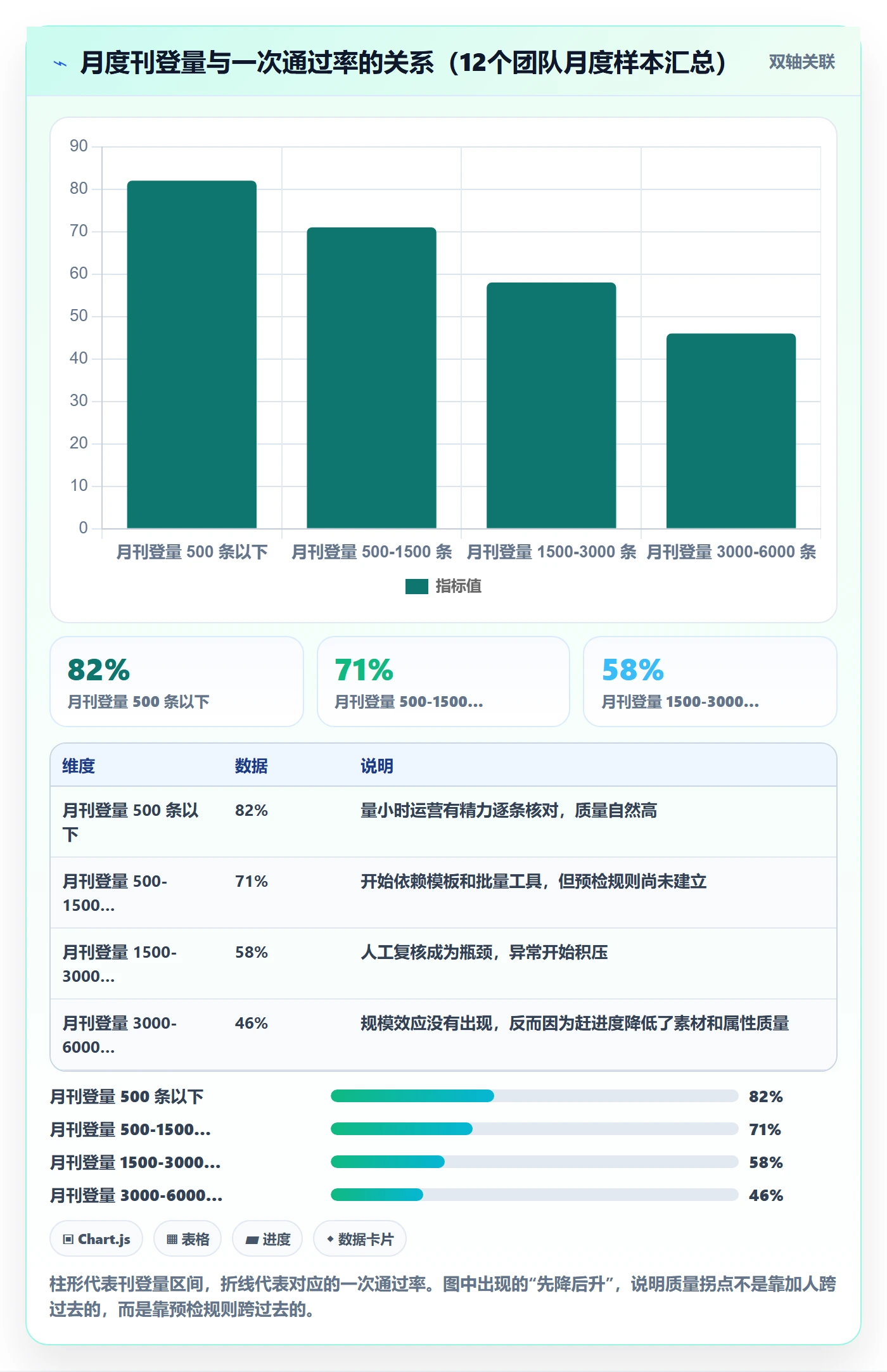Open the 82% data card
The width and height of the screenshot is (887, 1372).
[x=177, y=682]
